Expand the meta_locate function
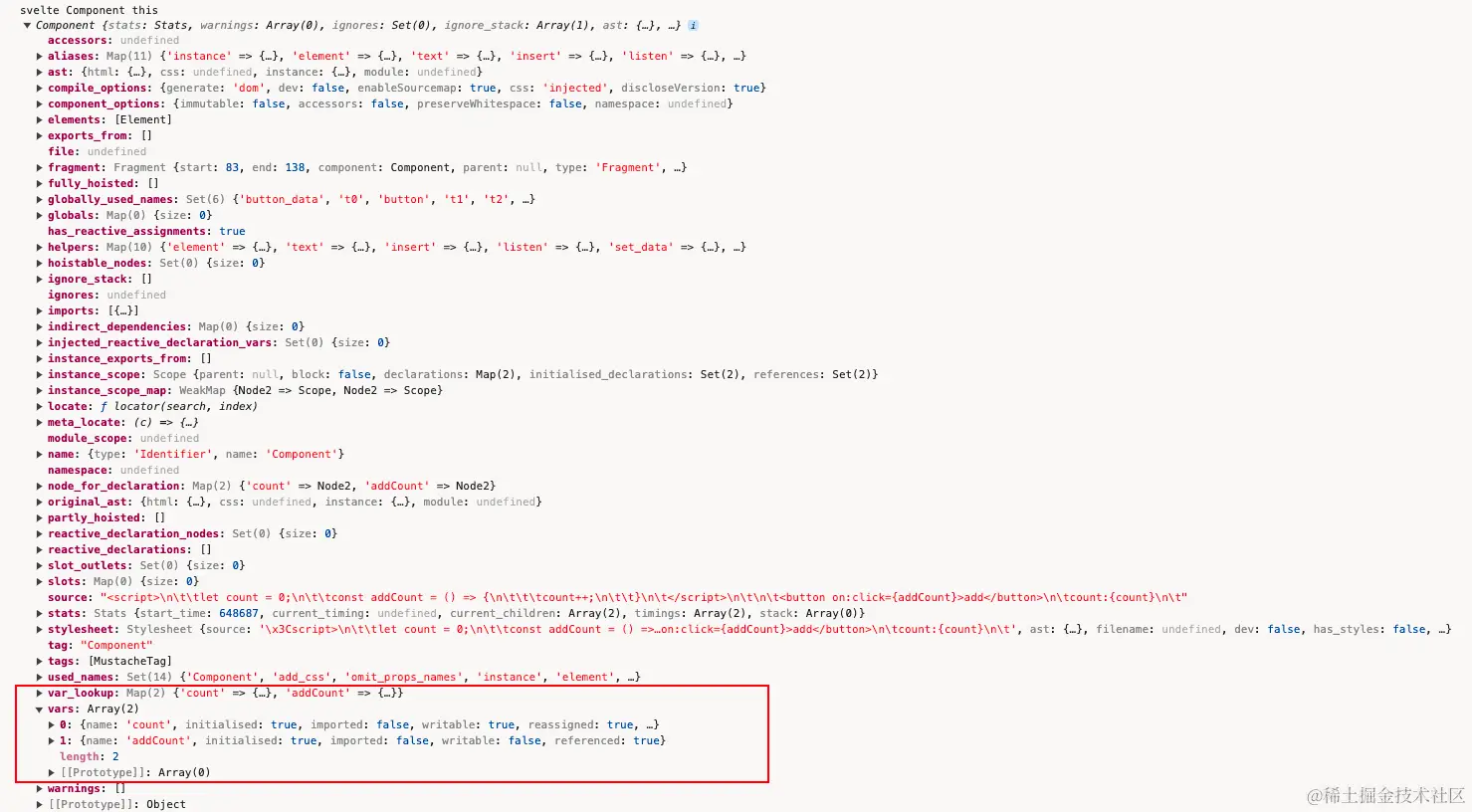This screenshot has height=812, width=1472. 39,423
